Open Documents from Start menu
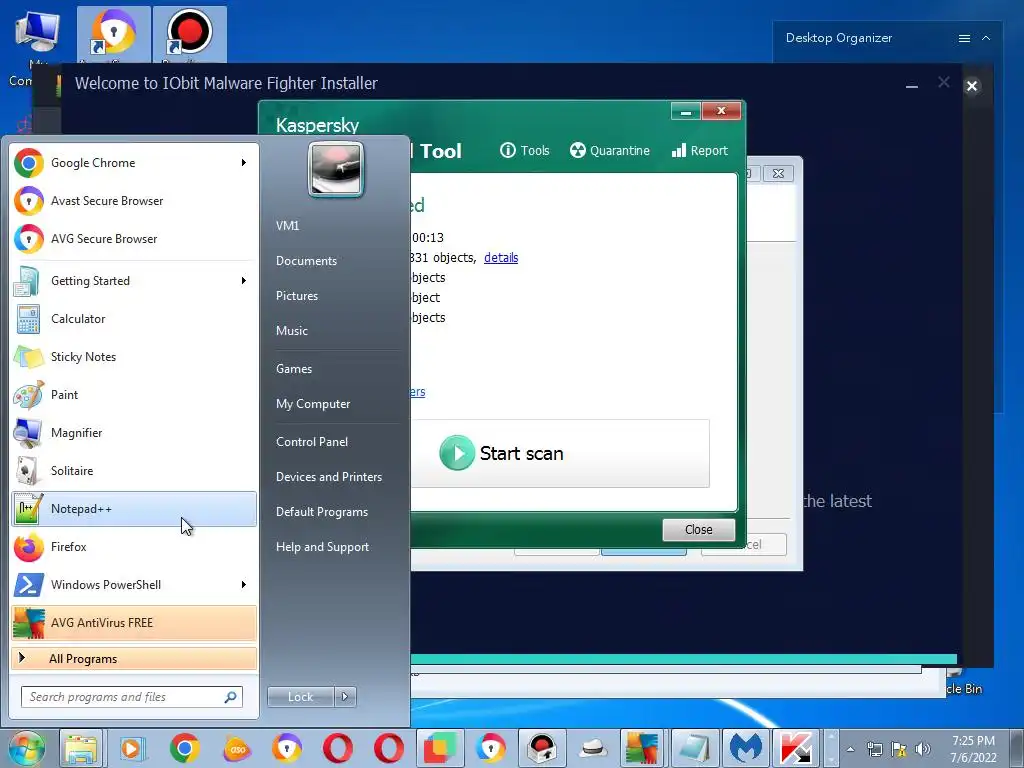Viewport: 1024px width, 768px height. (x=306, y=261)
